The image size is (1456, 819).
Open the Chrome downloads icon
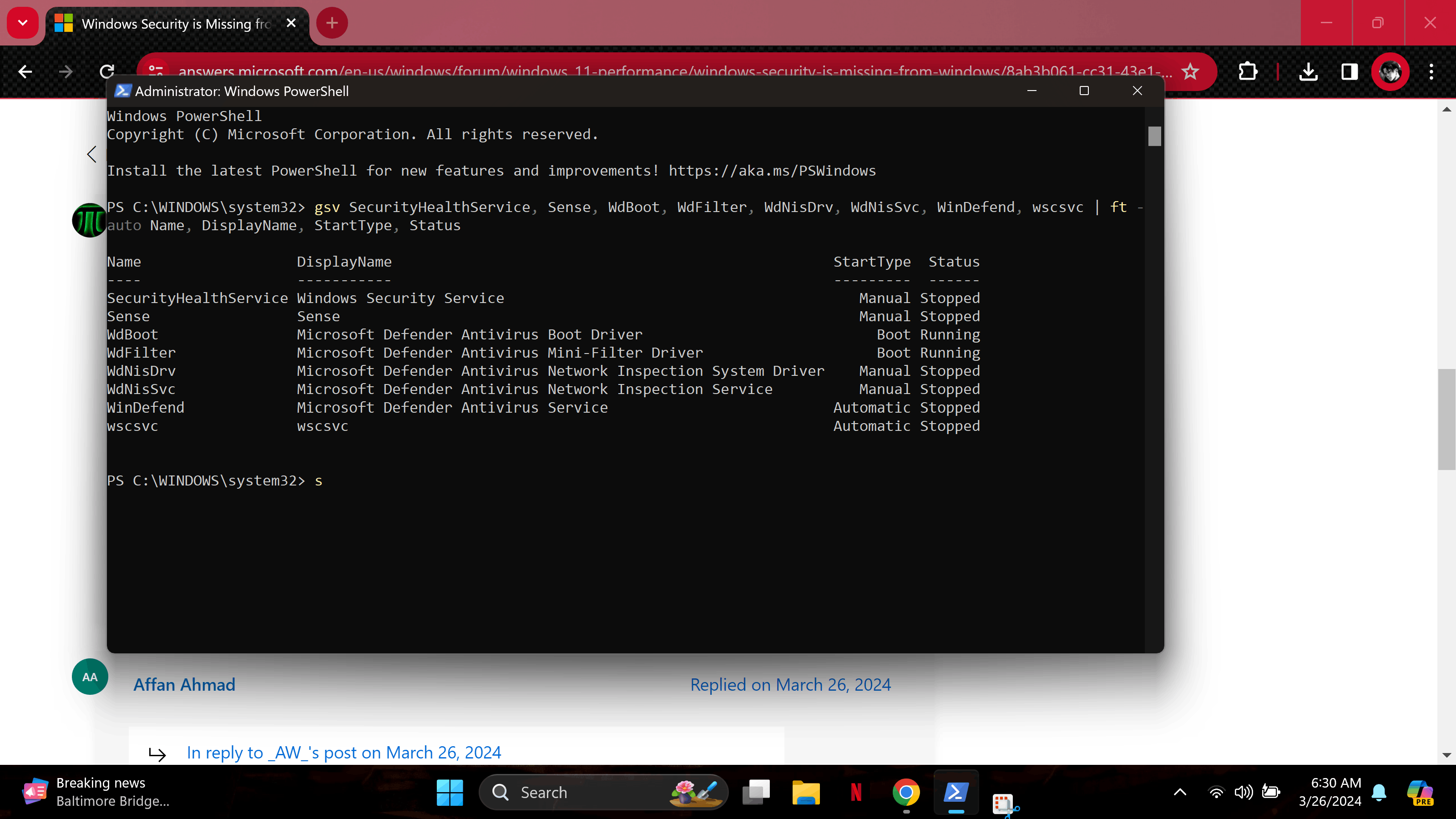coord(1309,72)
